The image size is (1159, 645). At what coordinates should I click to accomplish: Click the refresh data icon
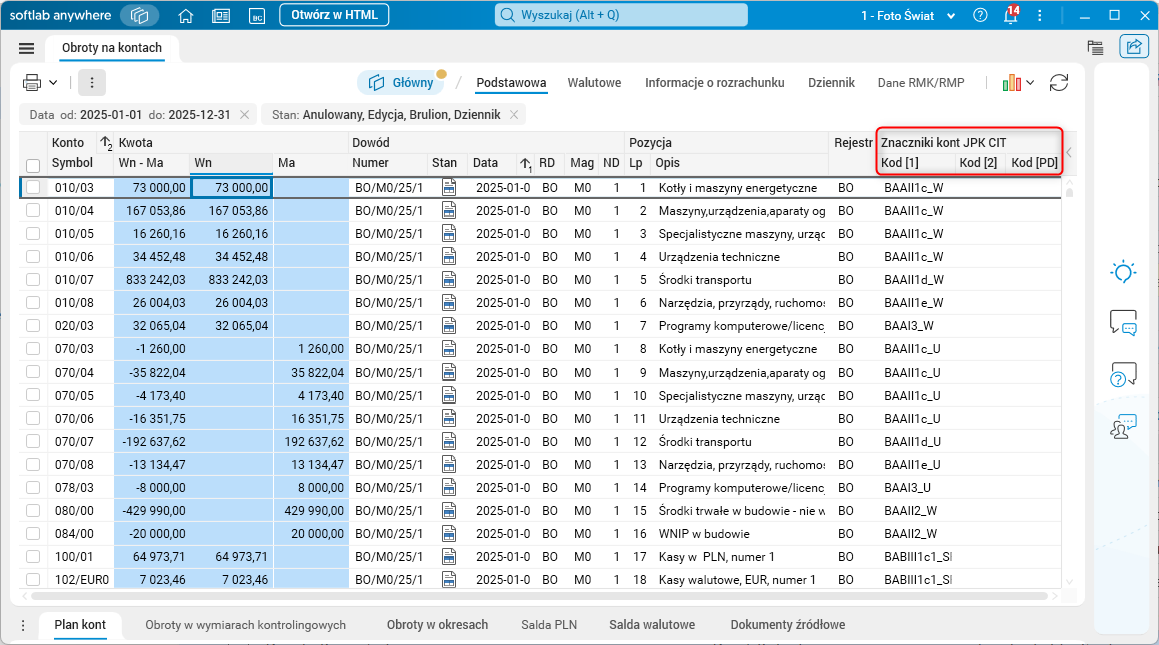click(1058, 83)
